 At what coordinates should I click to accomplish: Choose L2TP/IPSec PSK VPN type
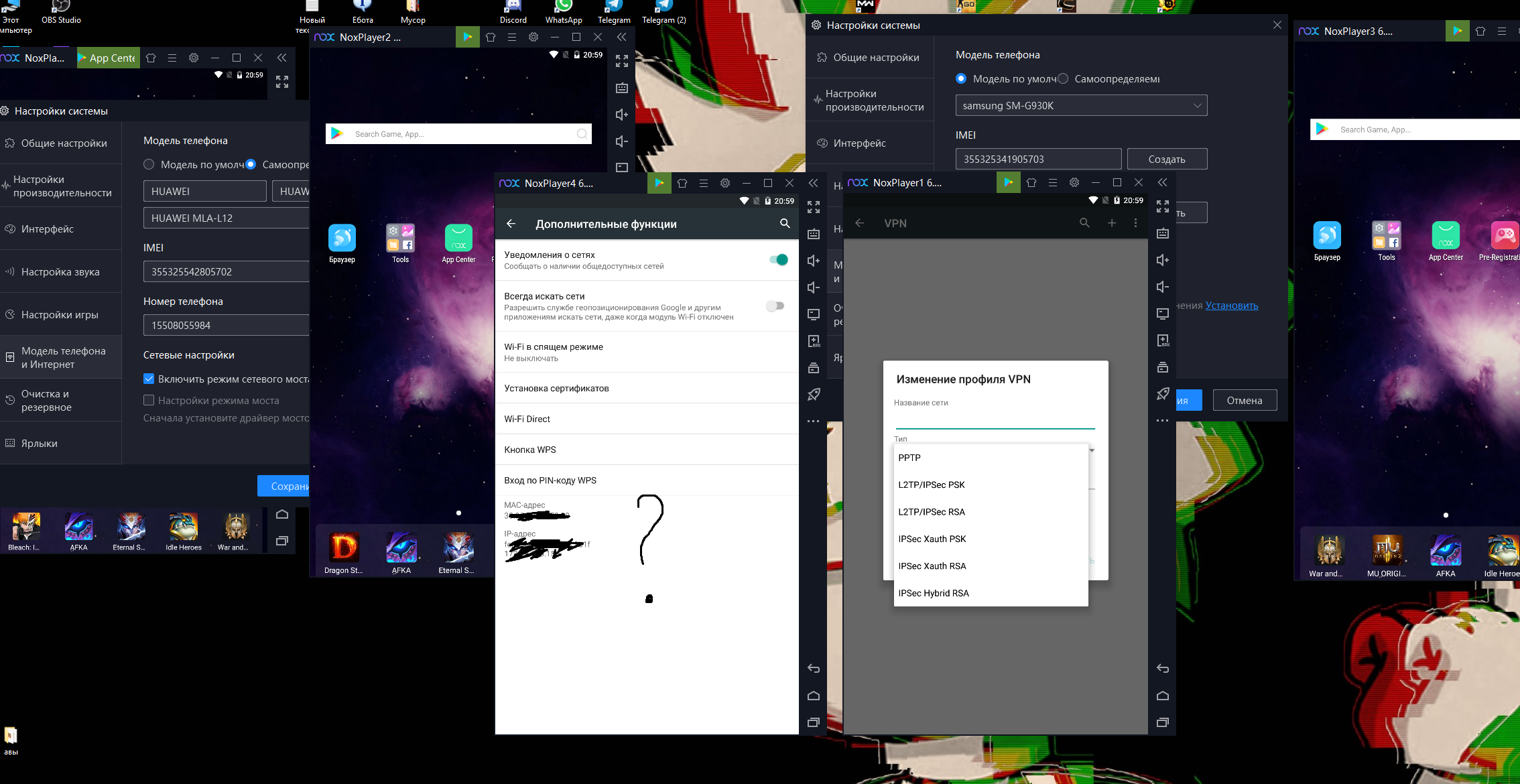coord(991,484)
